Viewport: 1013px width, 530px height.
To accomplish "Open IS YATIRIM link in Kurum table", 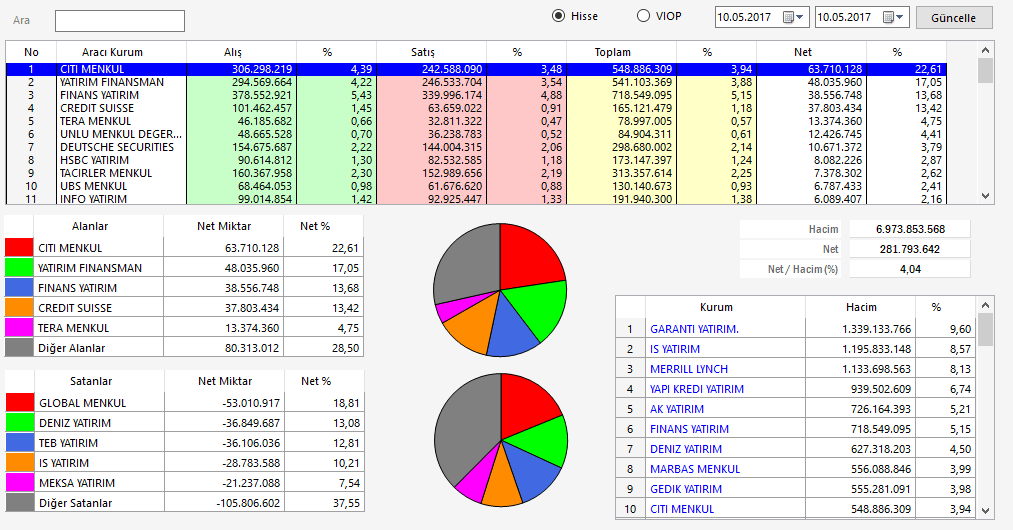I will (674, 349).
